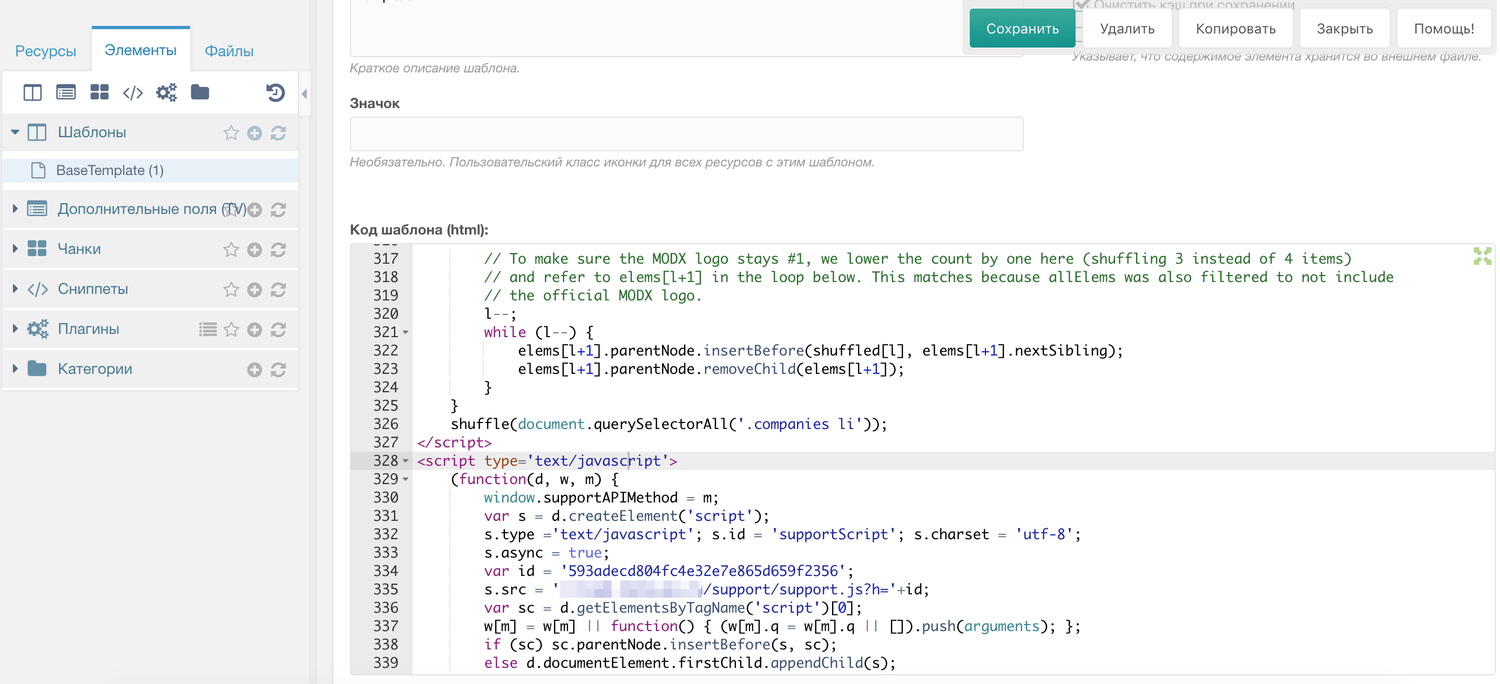Click the star icon in the Шаблоны row
Image resolution: width=1500 pixels, height=684 pixels.
231,133
